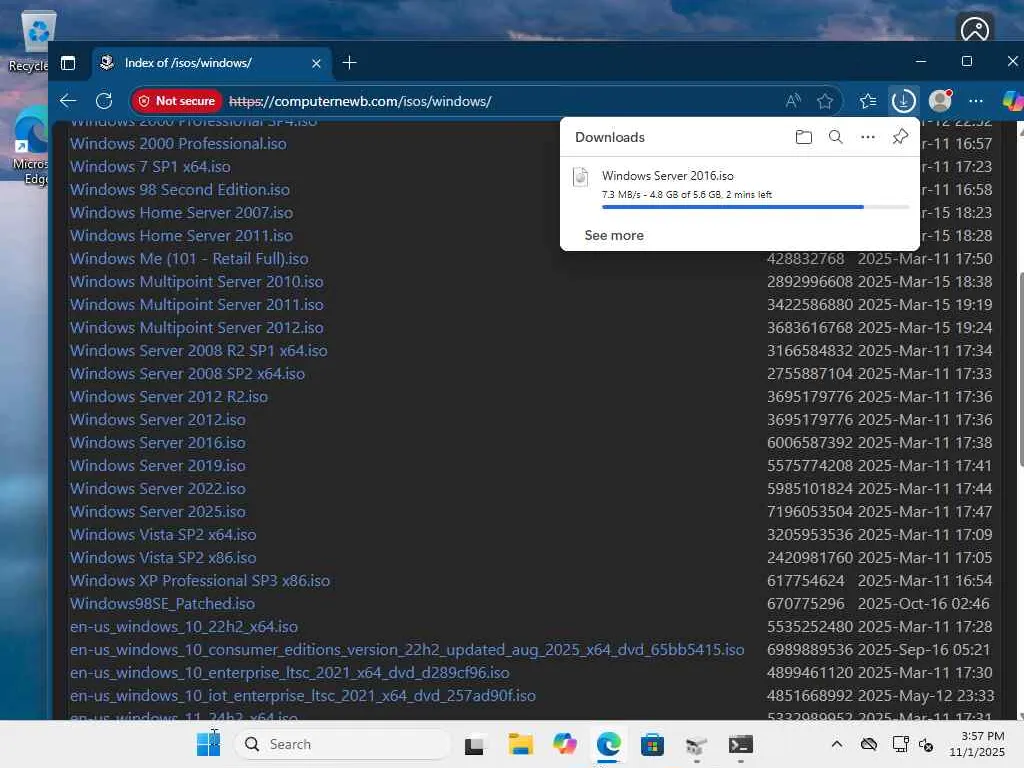Viewport: 1024px width, 768px height.
Task: Open Edge Settings and more menu
Action: pyautogui.click(x=976, y=101)
